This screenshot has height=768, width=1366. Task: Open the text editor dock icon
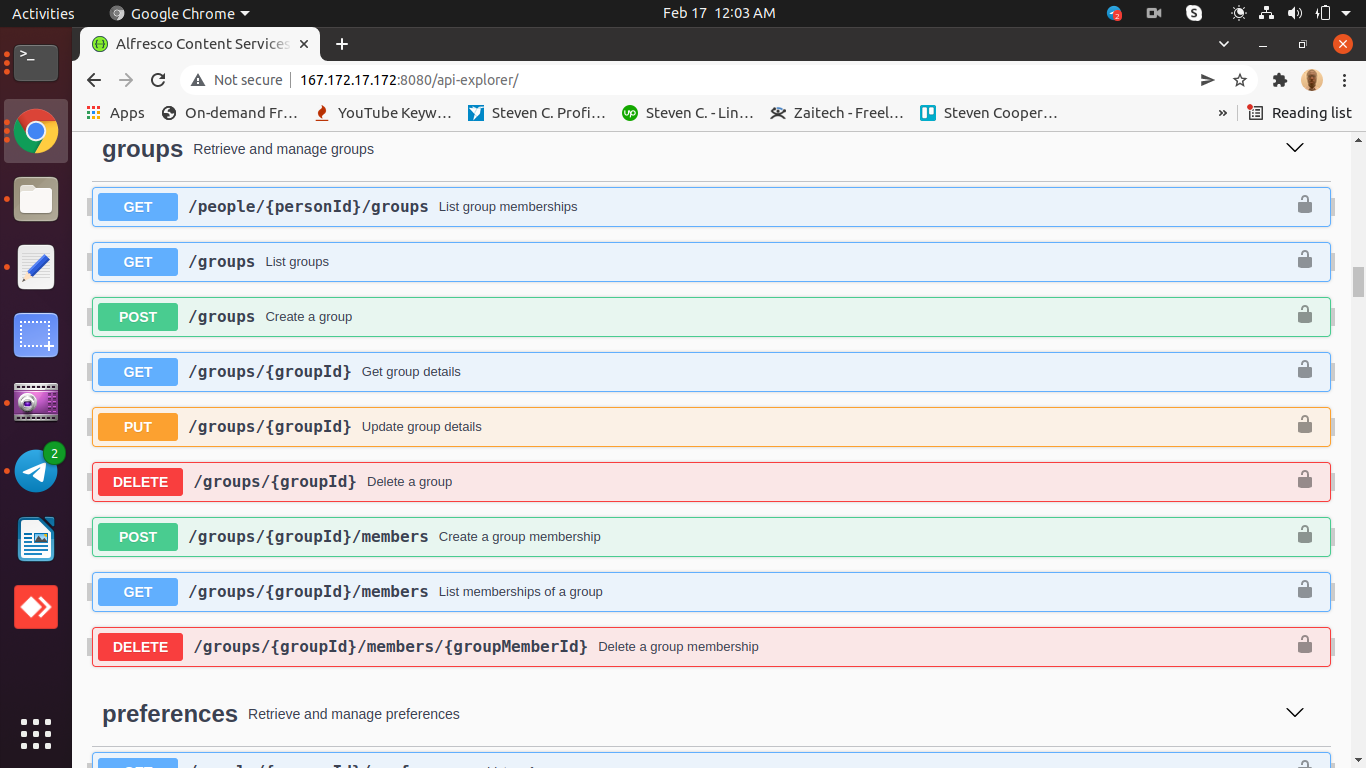pos(36,267)
